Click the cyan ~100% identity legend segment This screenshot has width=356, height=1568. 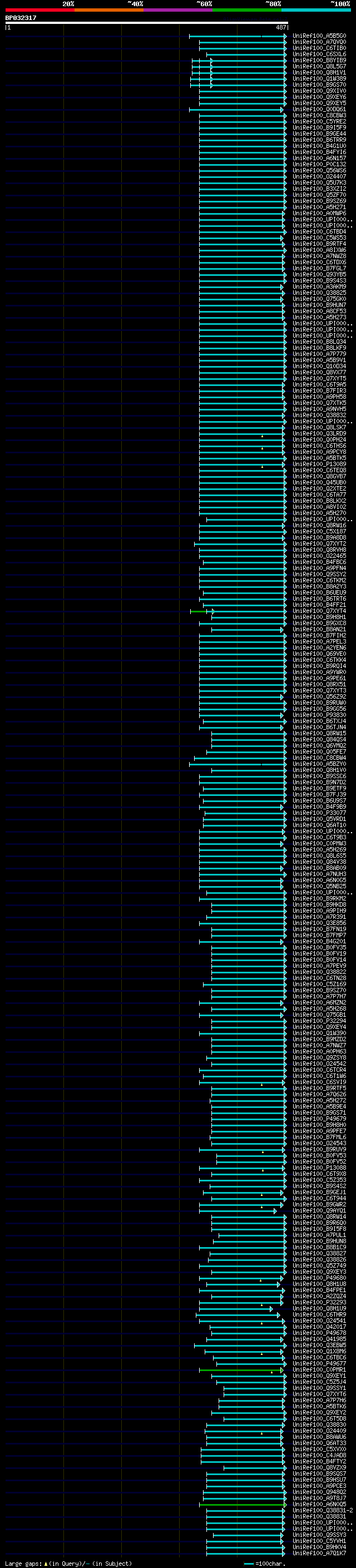pyautogui.click(x=316, y=10)
